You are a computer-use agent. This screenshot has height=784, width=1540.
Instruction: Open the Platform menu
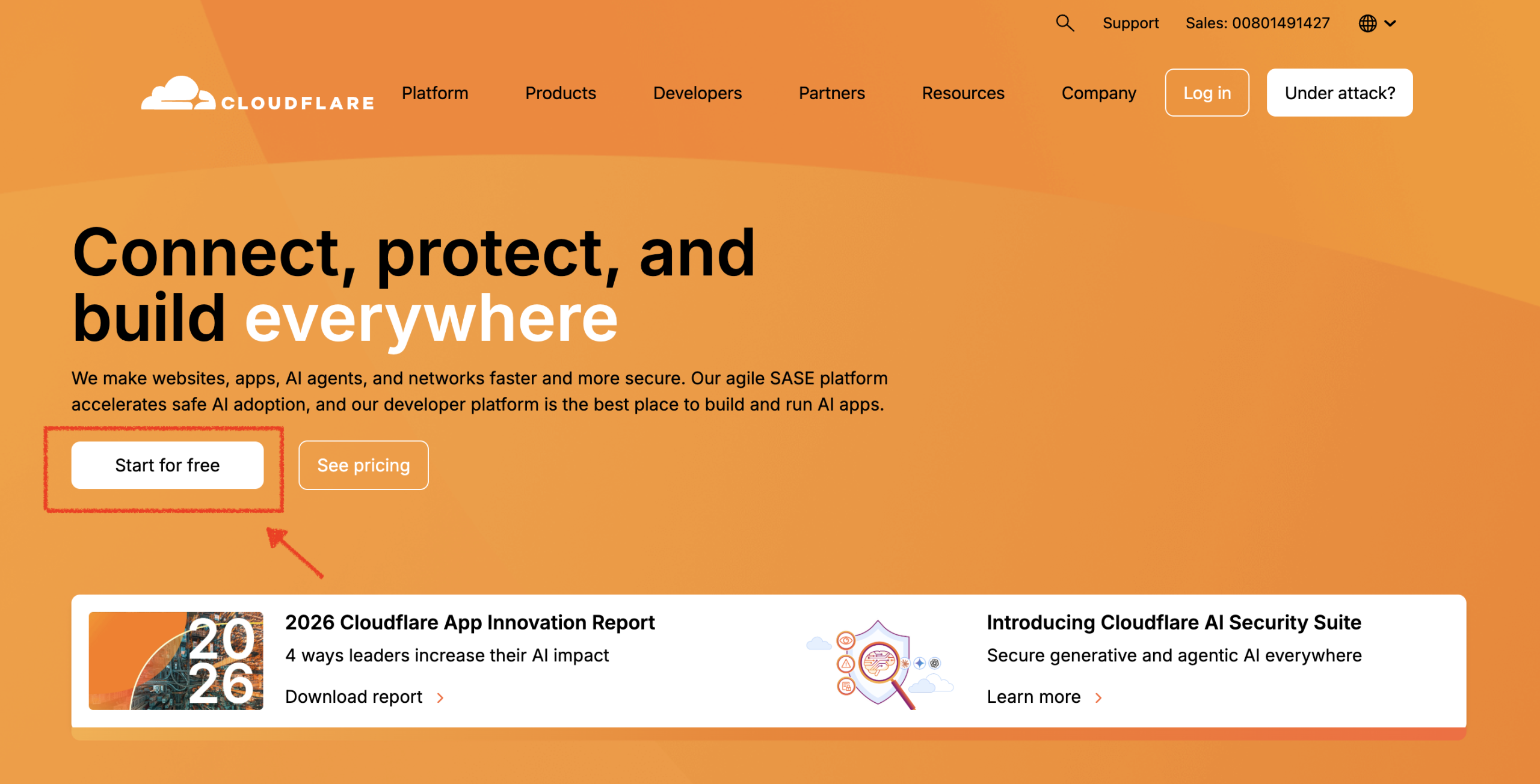click(x=434, y=93)
